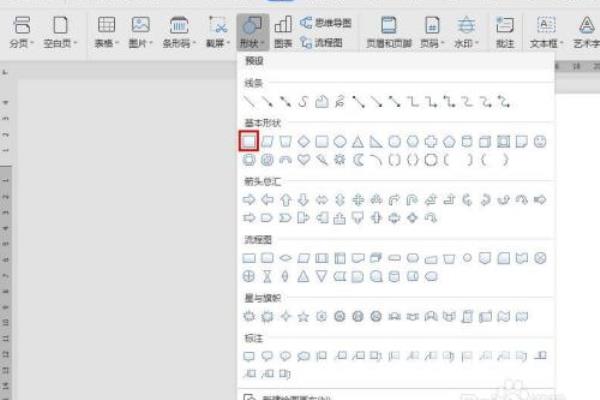Pick the cylinder basic shape
Screen dimensions: 600x400
(x=467, y=142)
